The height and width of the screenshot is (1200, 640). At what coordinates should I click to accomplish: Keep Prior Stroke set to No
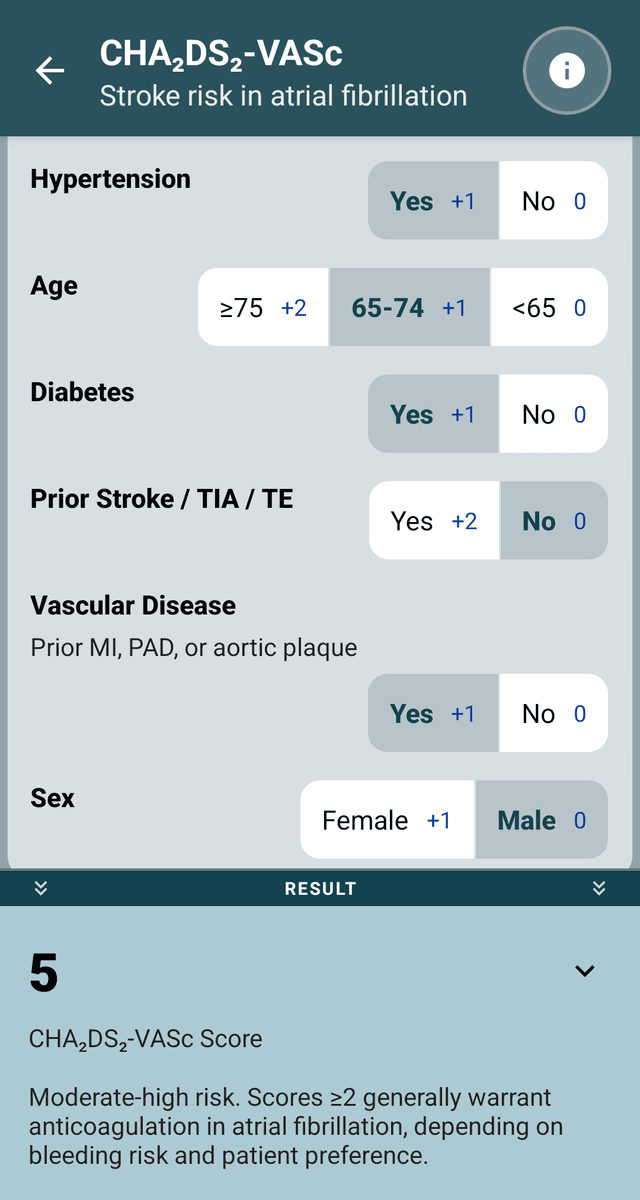point(554,520)
